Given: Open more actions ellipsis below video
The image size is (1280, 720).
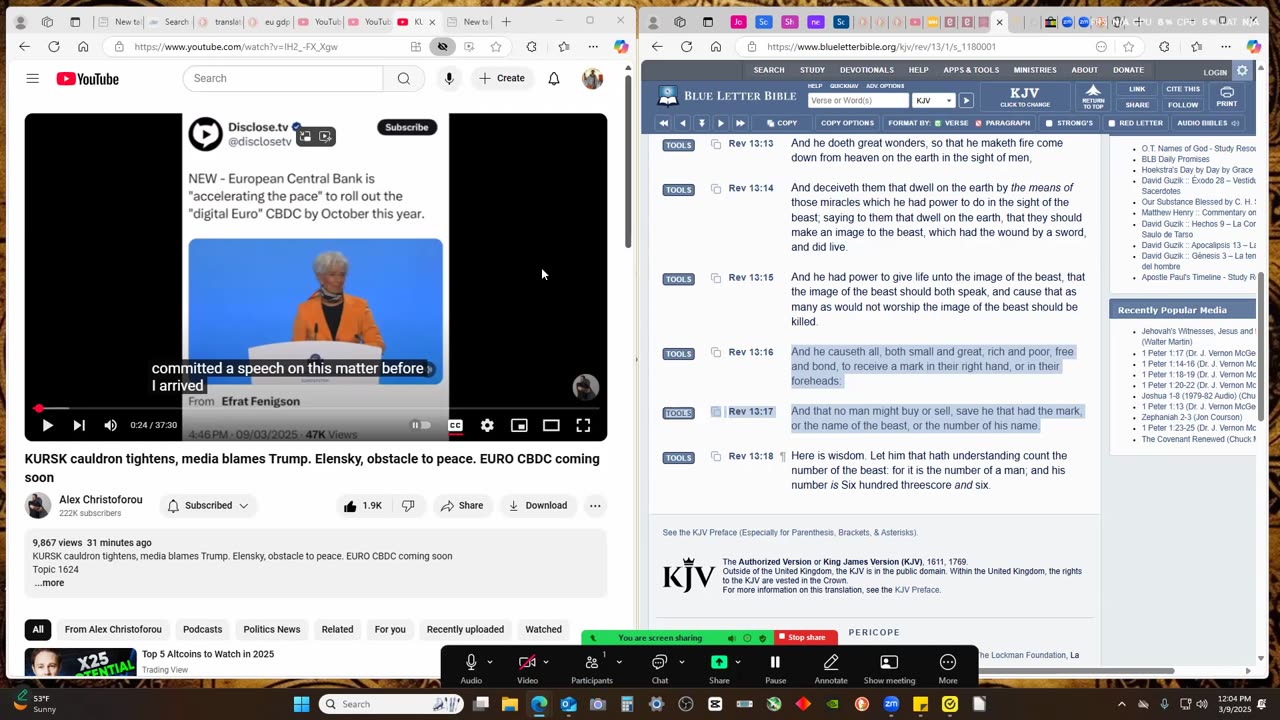Looking at the screenshot, I should [595, 505].
